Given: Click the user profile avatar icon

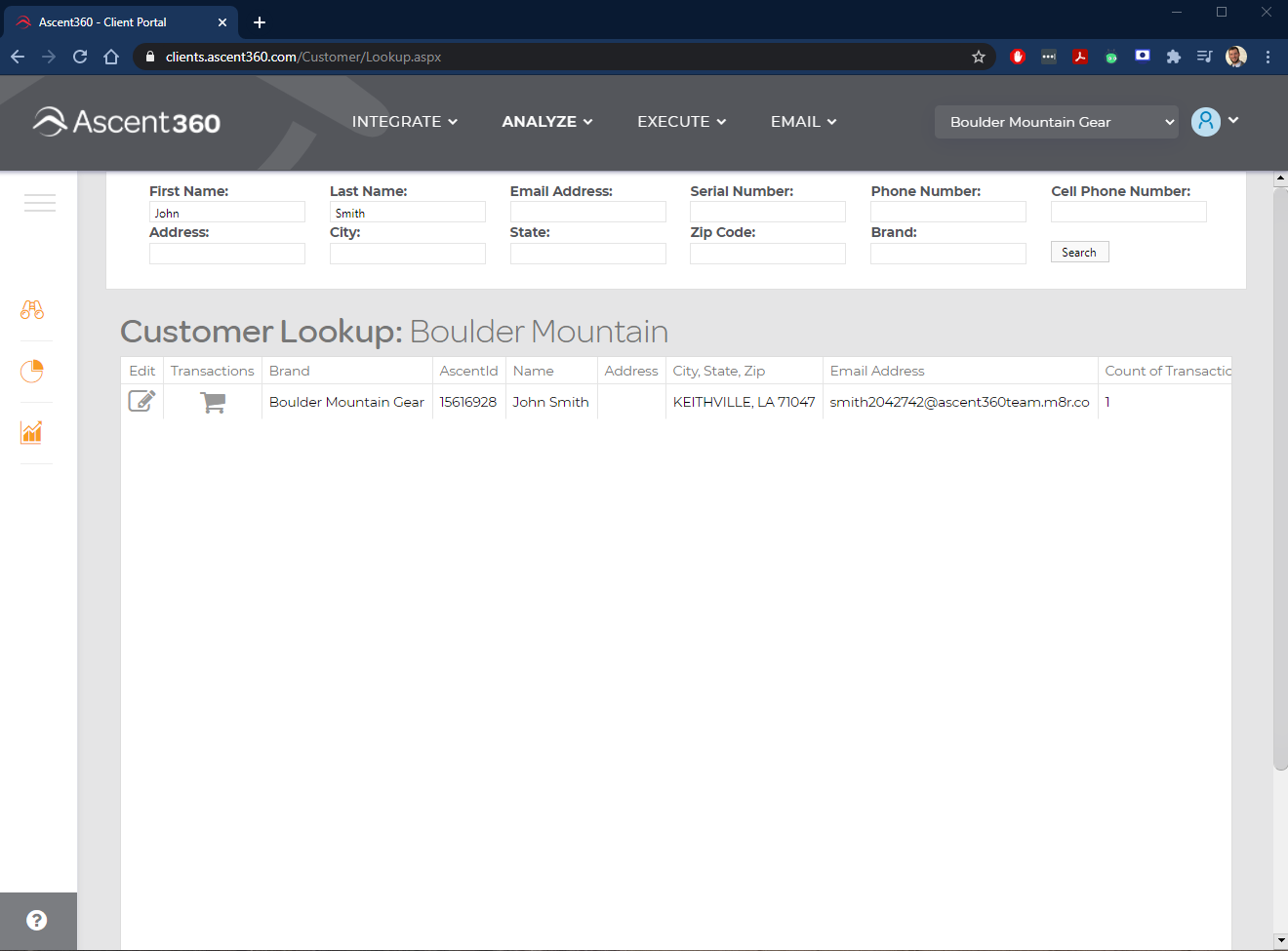Looking at the screenshot, I should [x=1206, y=122].
